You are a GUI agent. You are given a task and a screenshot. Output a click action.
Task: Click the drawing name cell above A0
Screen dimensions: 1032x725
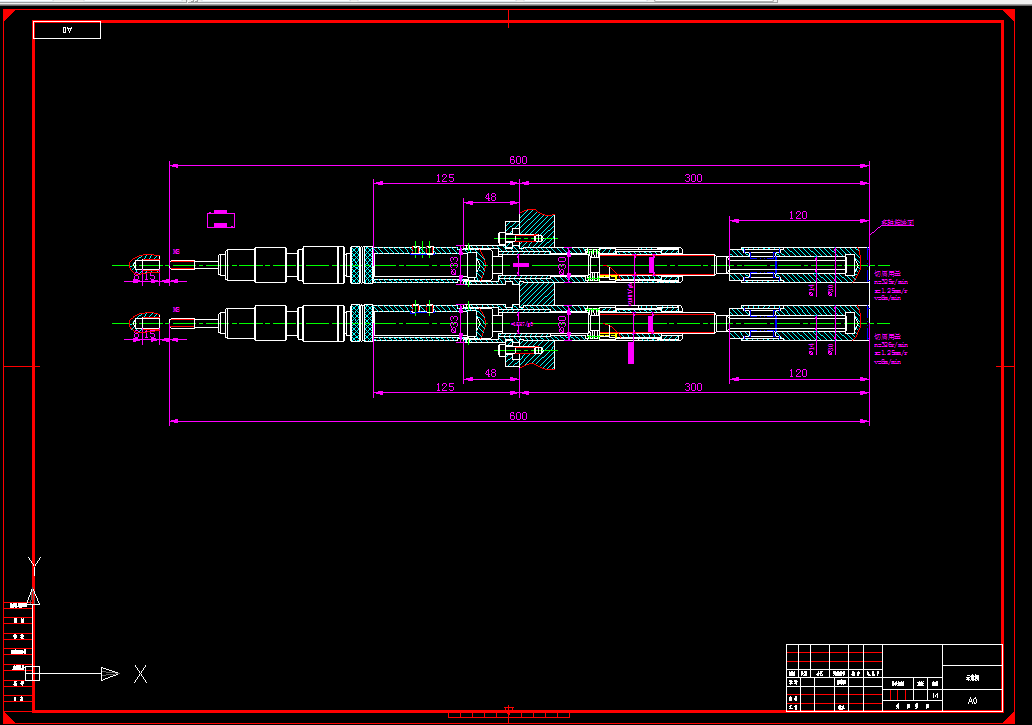[972, 678]
